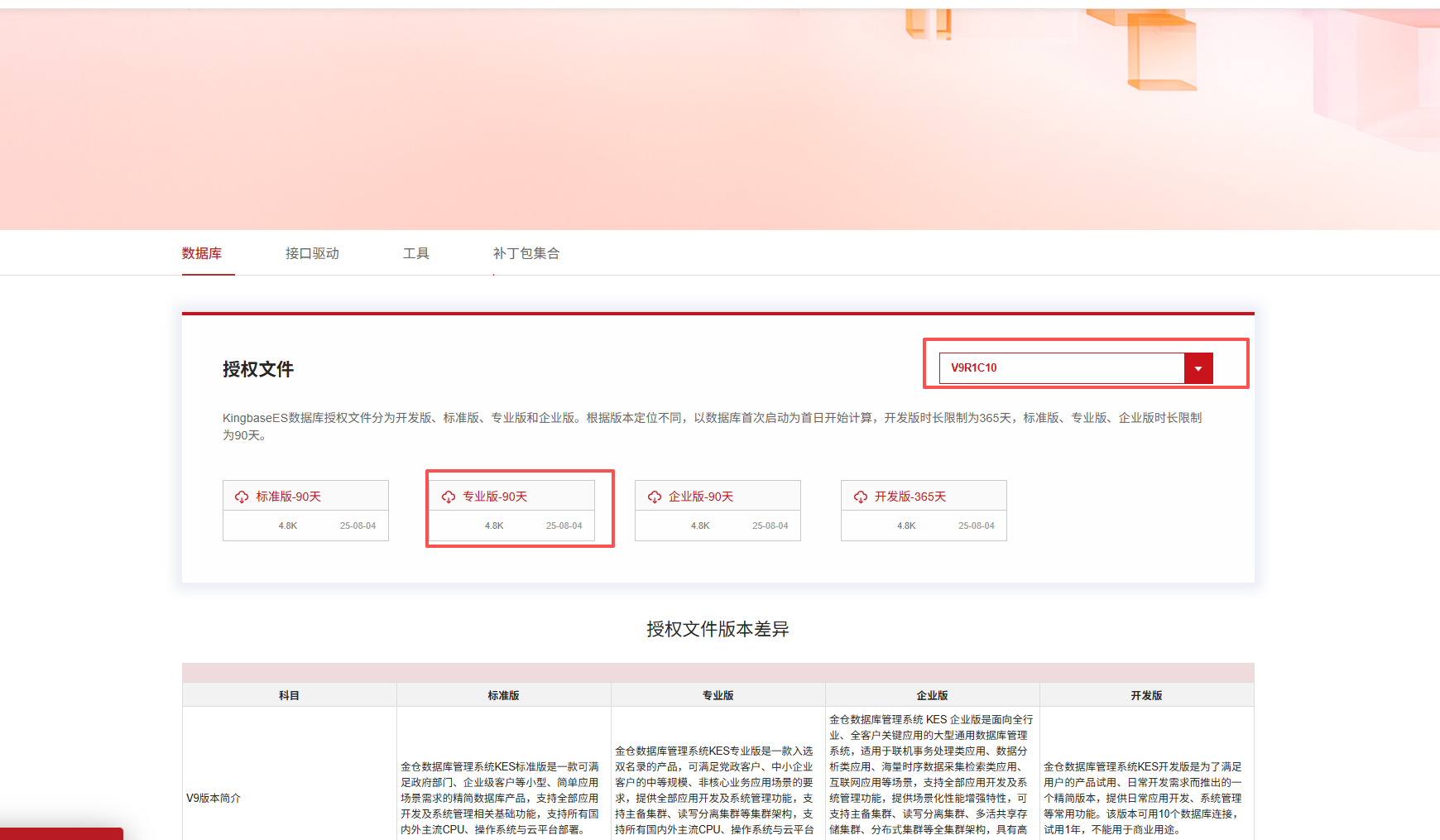Click the 专业版 table column header
Image resolution: width=1440 pixels, height=840 pixels.
tap(718, 695)
